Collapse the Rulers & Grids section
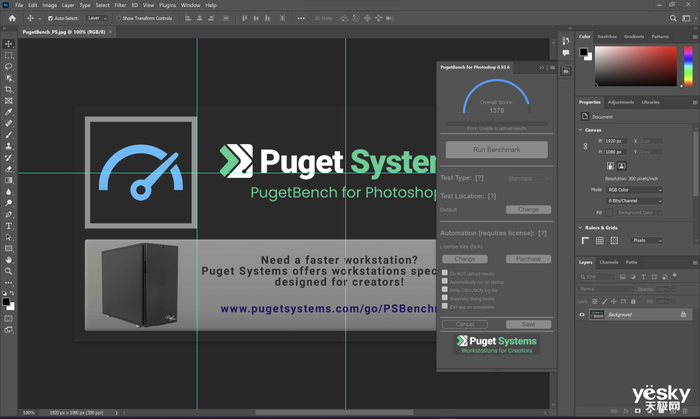 [x=580, y=228]
